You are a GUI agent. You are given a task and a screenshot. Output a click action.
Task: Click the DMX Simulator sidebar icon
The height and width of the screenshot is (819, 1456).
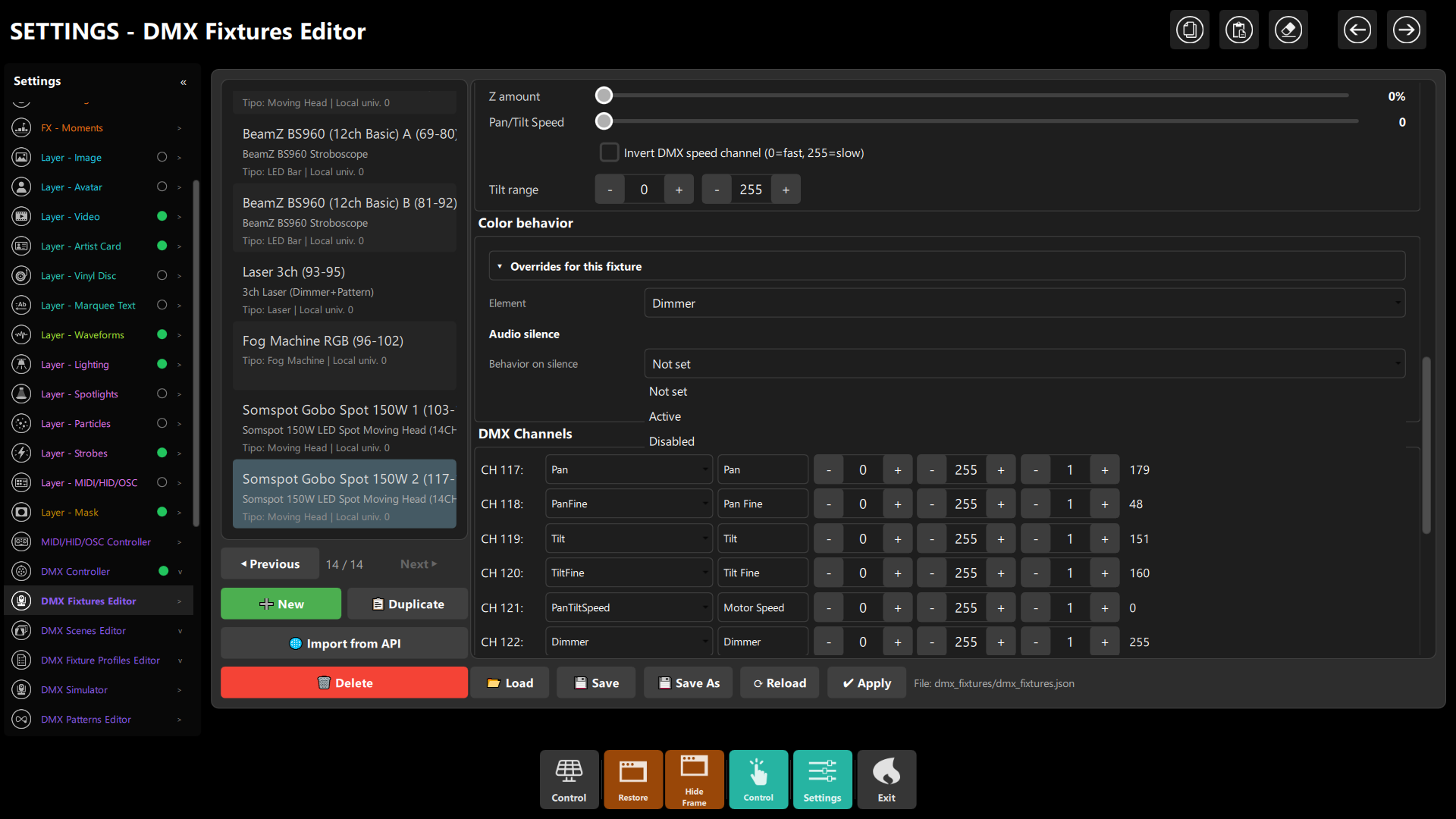tap(22, 689)
